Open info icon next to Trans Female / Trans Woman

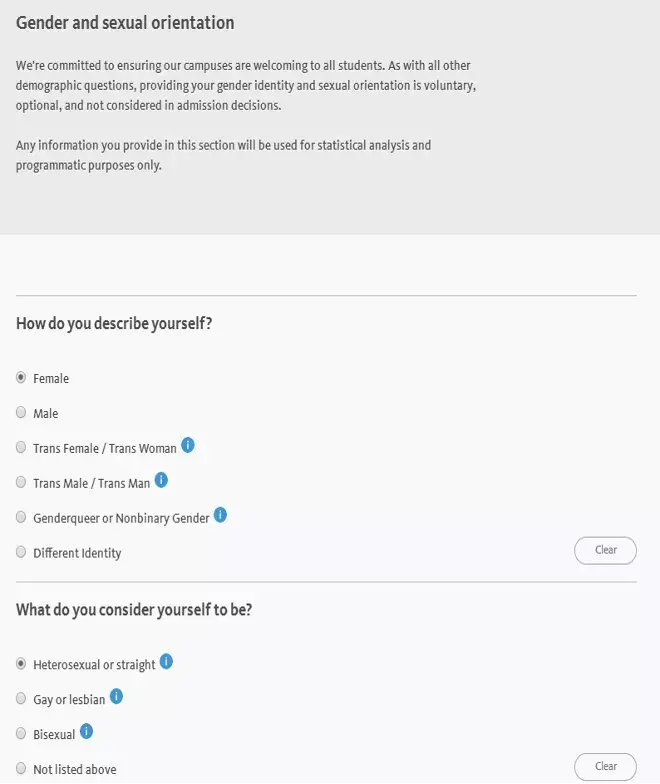tap(188, 446)
